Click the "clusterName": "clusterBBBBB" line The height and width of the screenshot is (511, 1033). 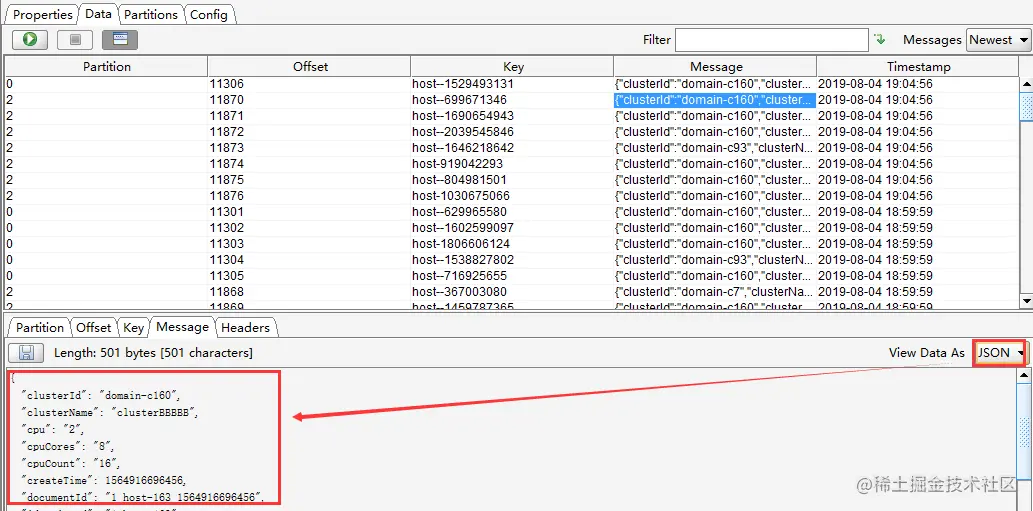(x=110, y=413)
